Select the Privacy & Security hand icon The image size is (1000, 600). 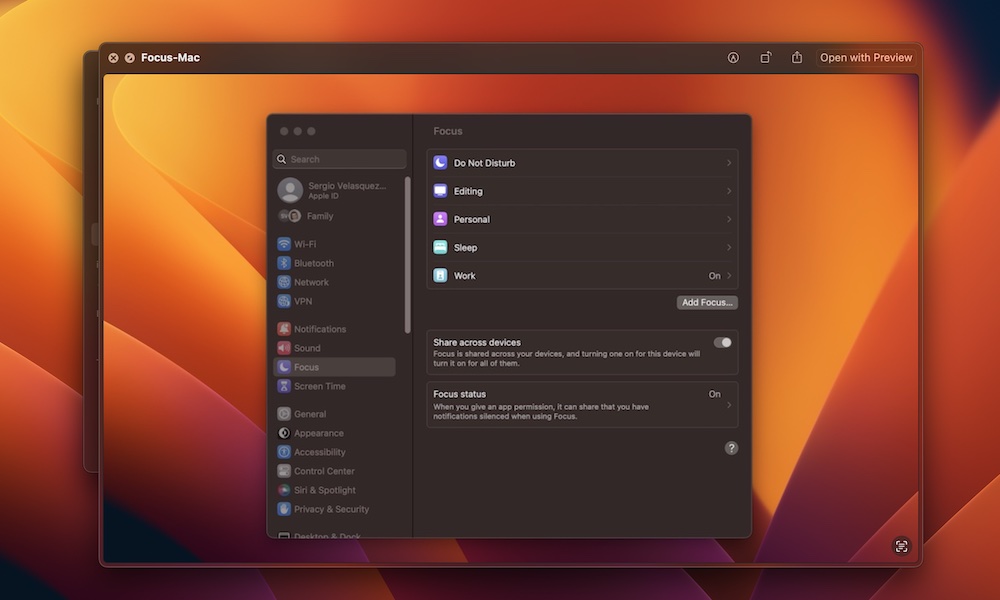(x=284, y=509)
